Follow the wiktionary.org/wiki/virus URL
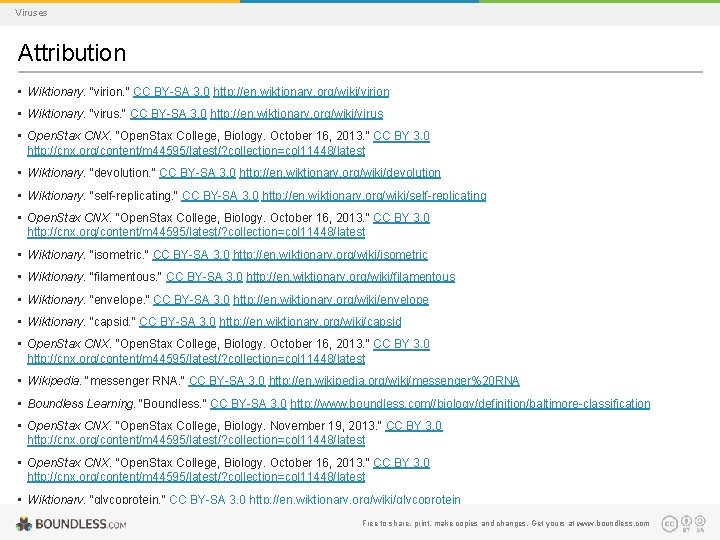The height and width of the screenshot is (540, 720). pyautogui.click(x=297, y=113)
